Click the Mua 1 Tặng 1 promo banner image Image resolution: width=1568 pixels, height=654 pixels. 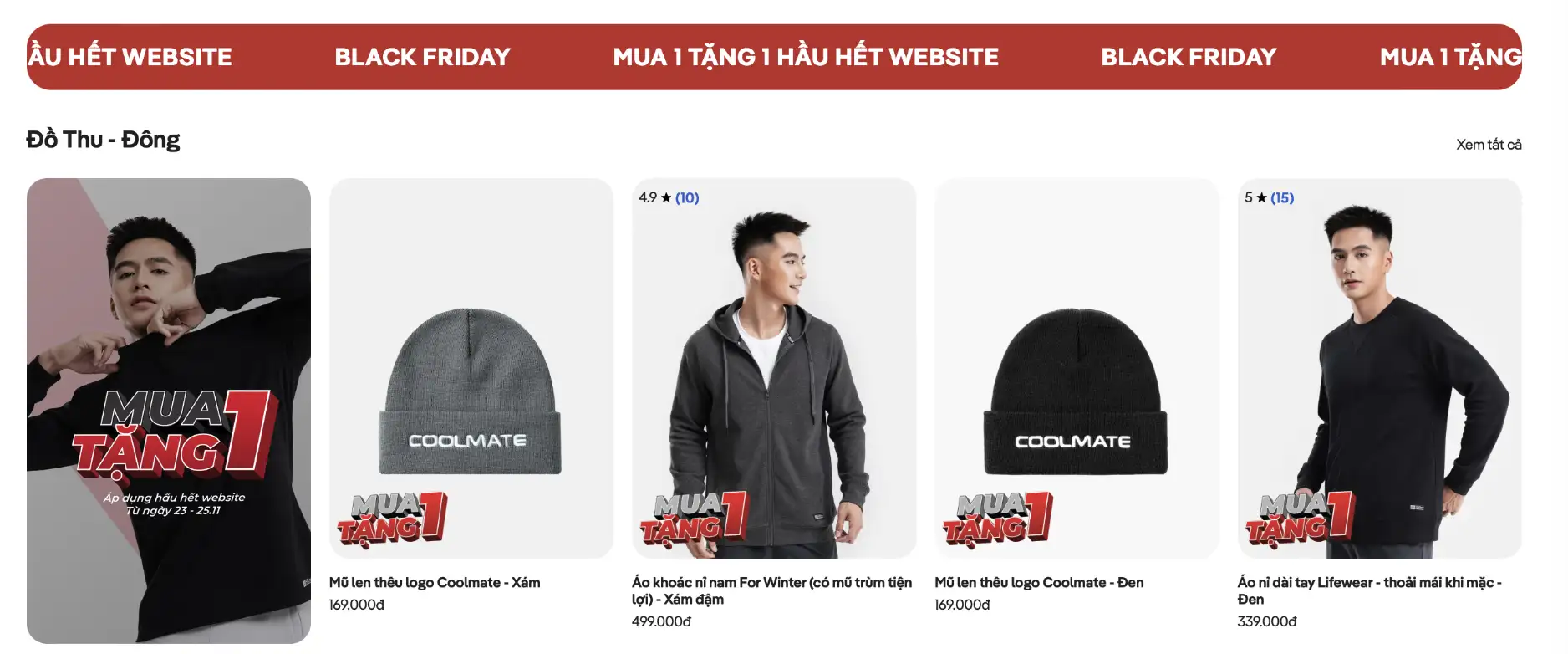[169, 411]
